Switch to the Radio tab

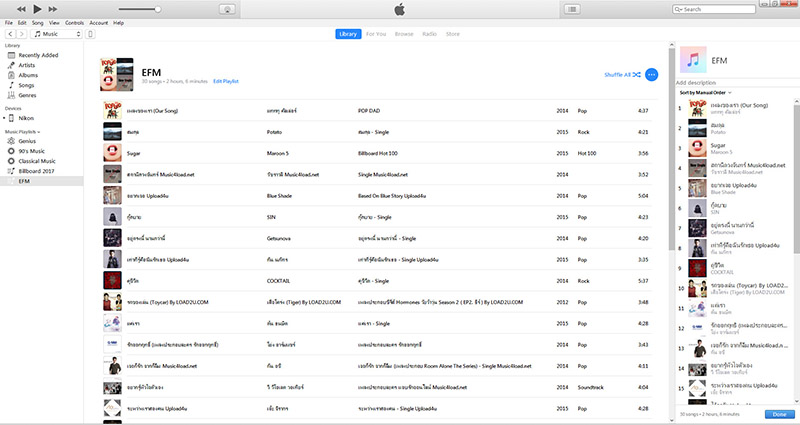point(430,34)
